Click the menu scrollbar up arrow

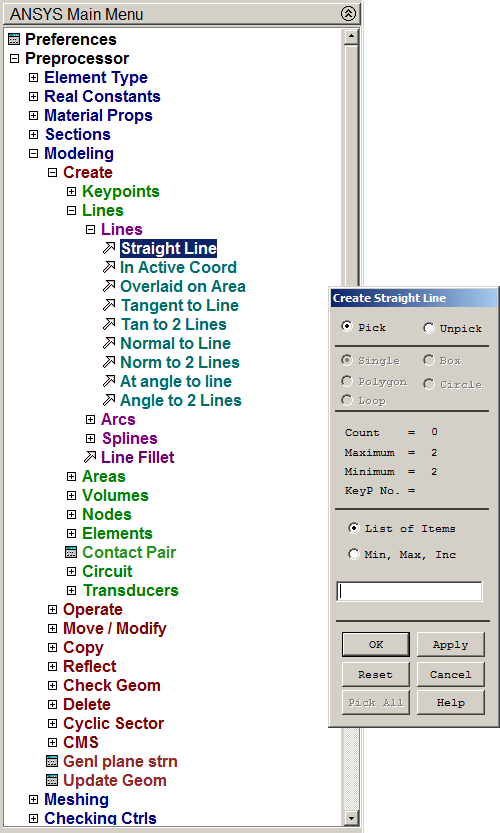(351, 37)
